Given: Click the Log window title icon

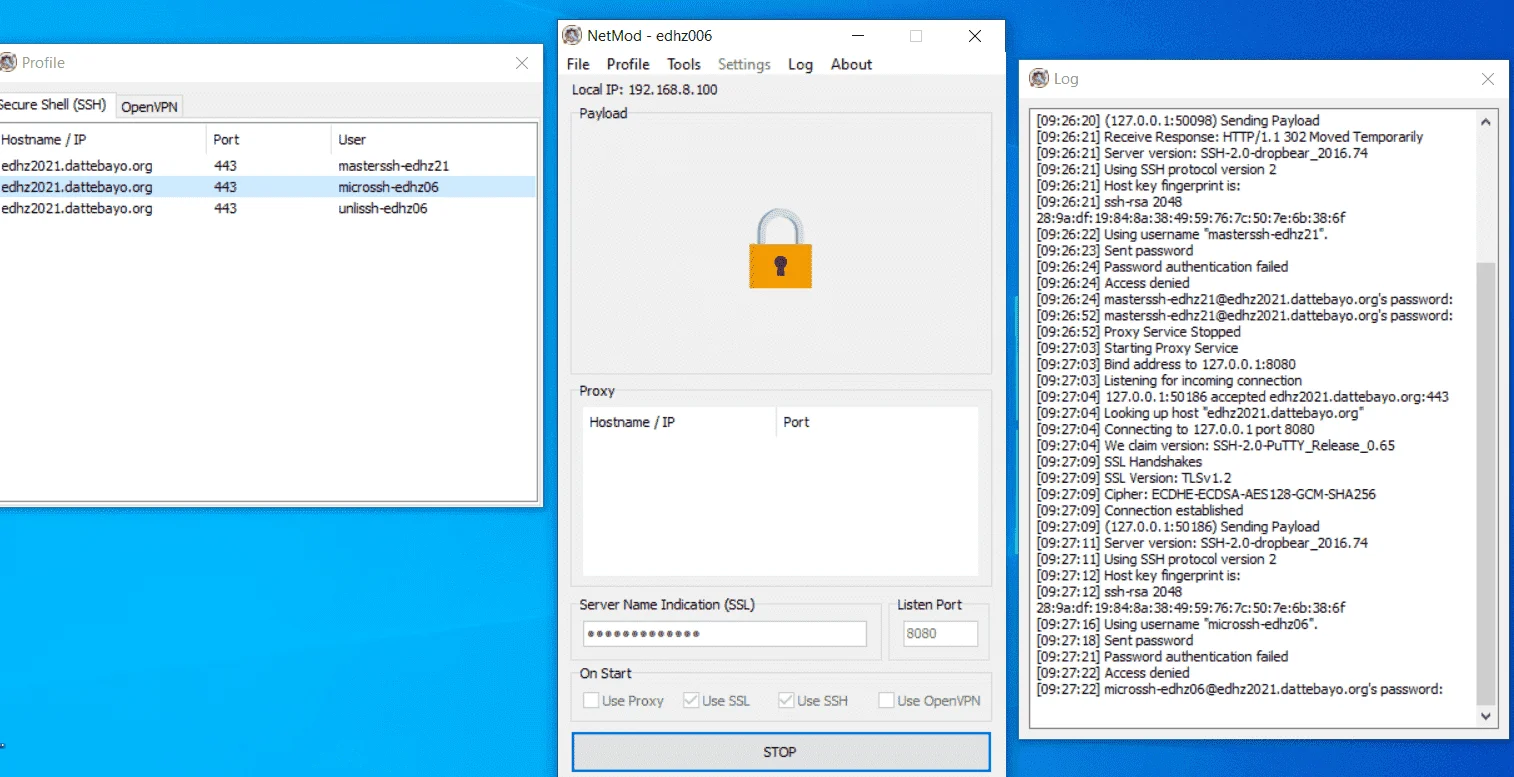Looking at the screenshot, I should [1039, 78].
